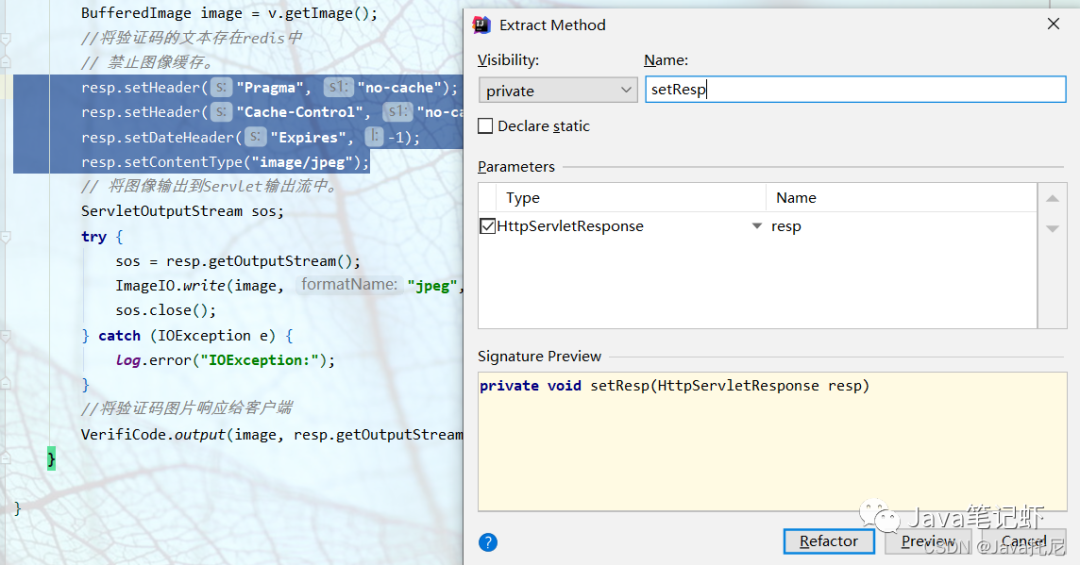Click the "Expires" string in setDateHeader
Viewport: 1080px width, 565px height.
pyautogui.click(x=308, y=138)
